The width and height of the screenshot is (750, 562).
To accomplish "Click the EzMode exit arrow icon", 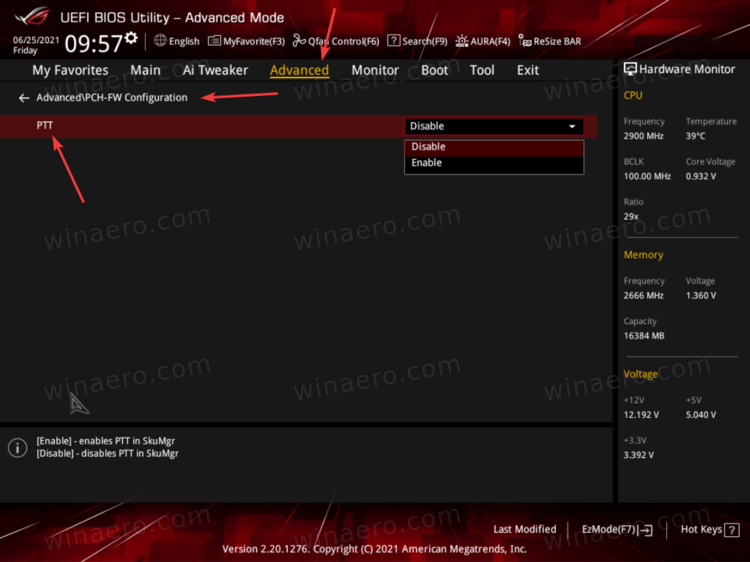I will pos(646,530).
